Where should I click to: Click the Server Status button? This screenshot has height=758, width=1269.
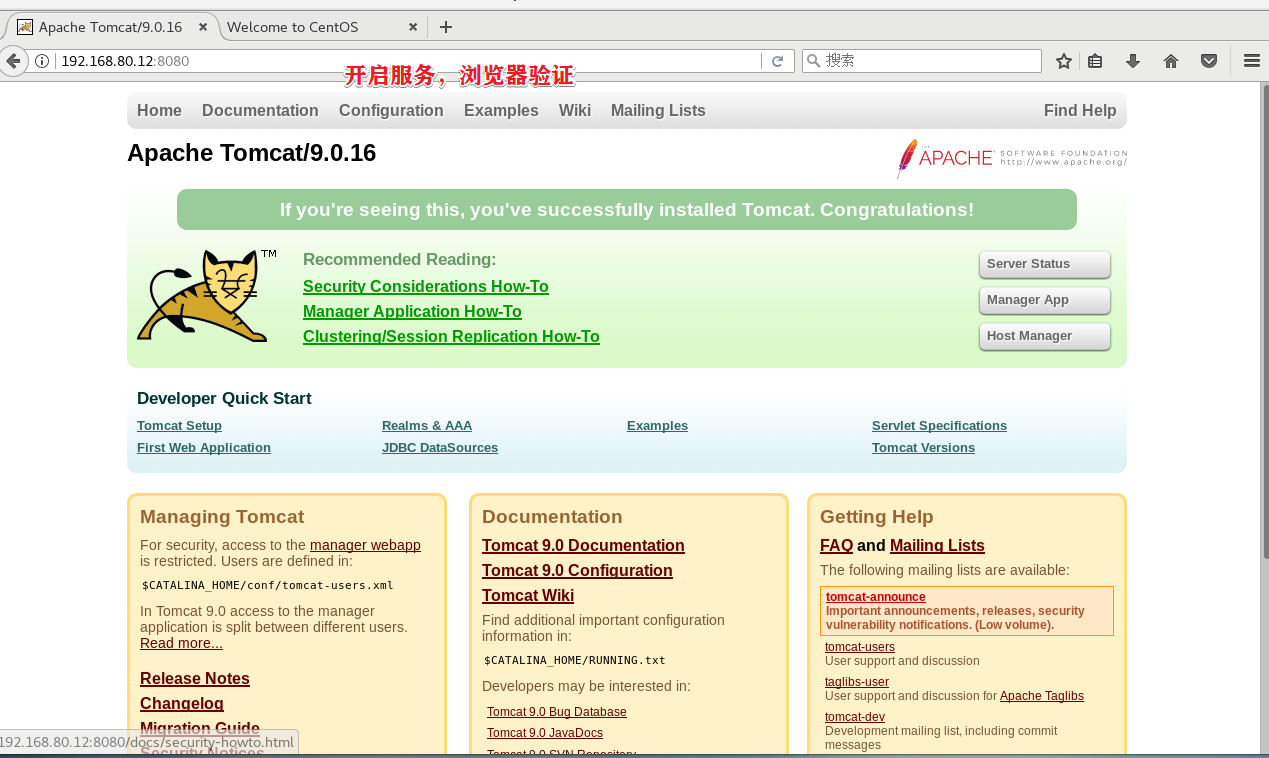point(1045,264)
